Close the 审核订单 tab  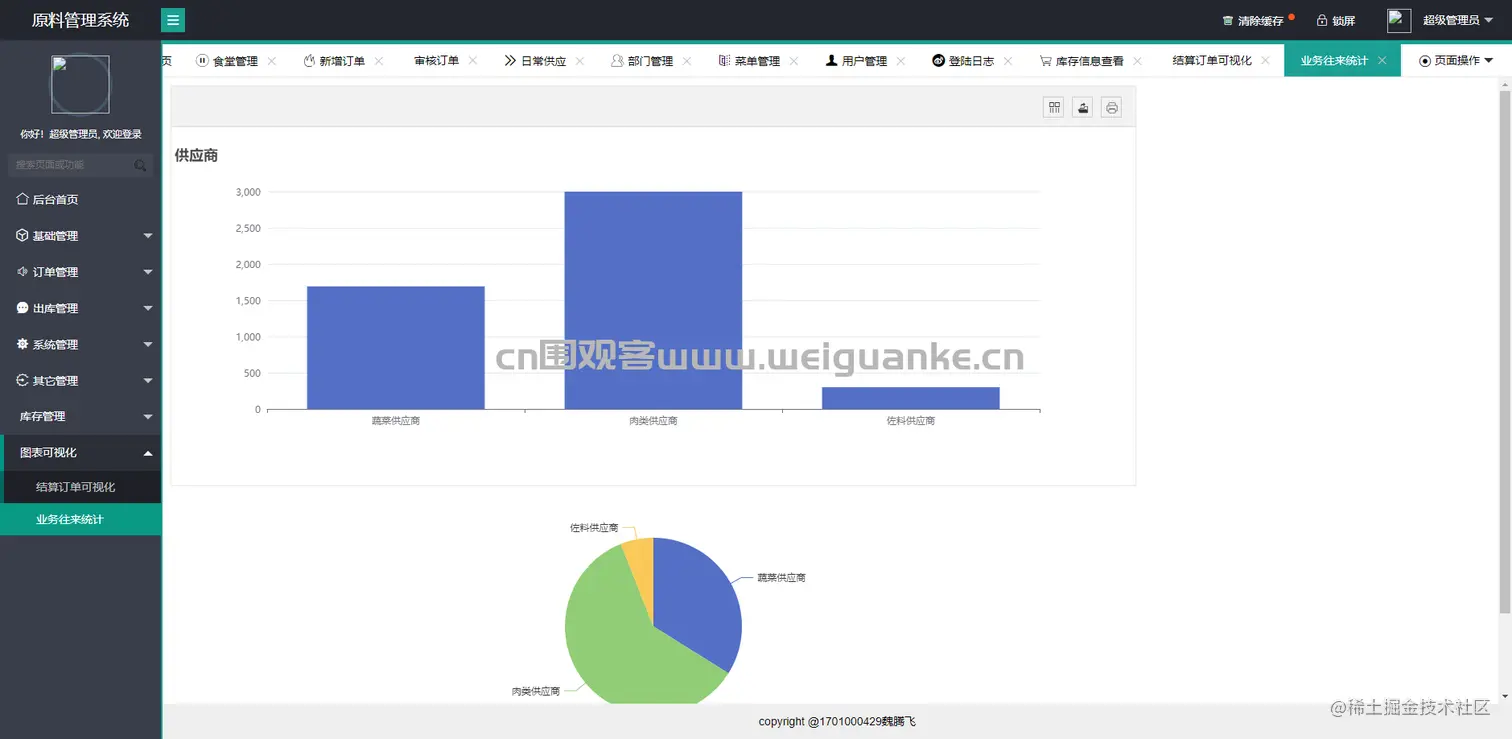click(x=473, y=61)
